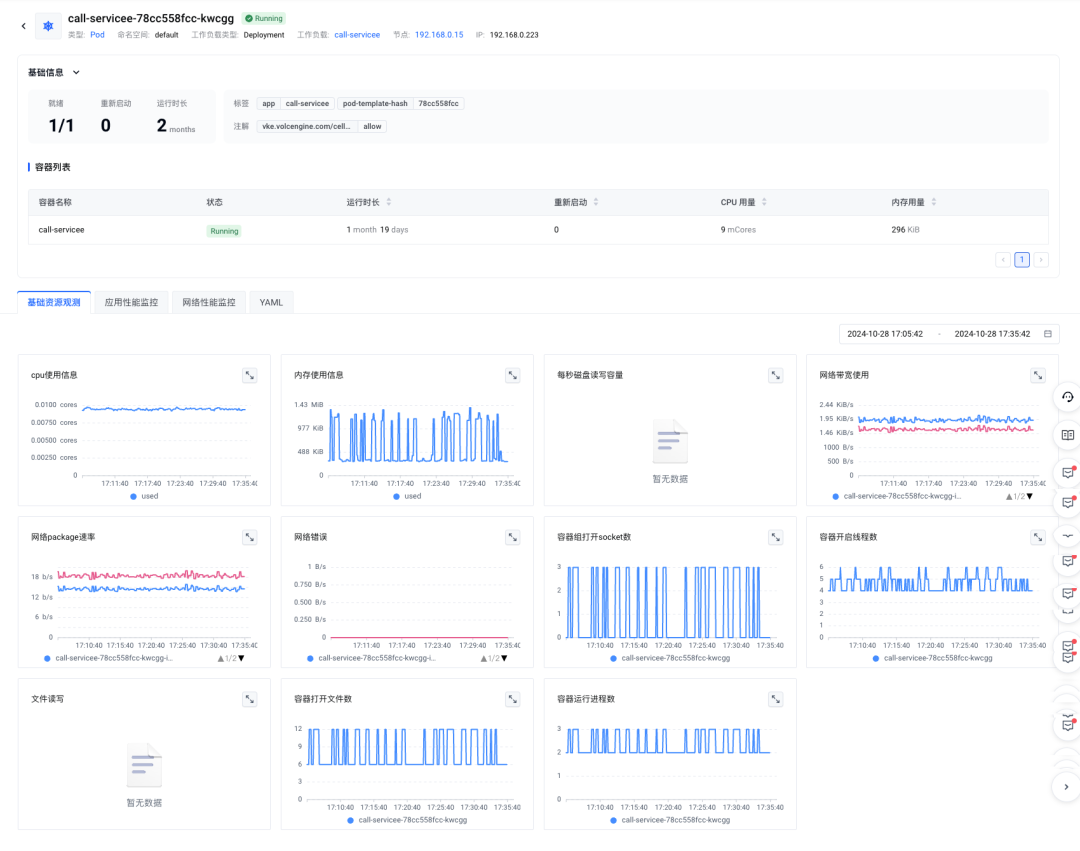Expand the 内存使用信息 chart to fullscreen
Viewport: 1080px width, 851px height.
512,375
